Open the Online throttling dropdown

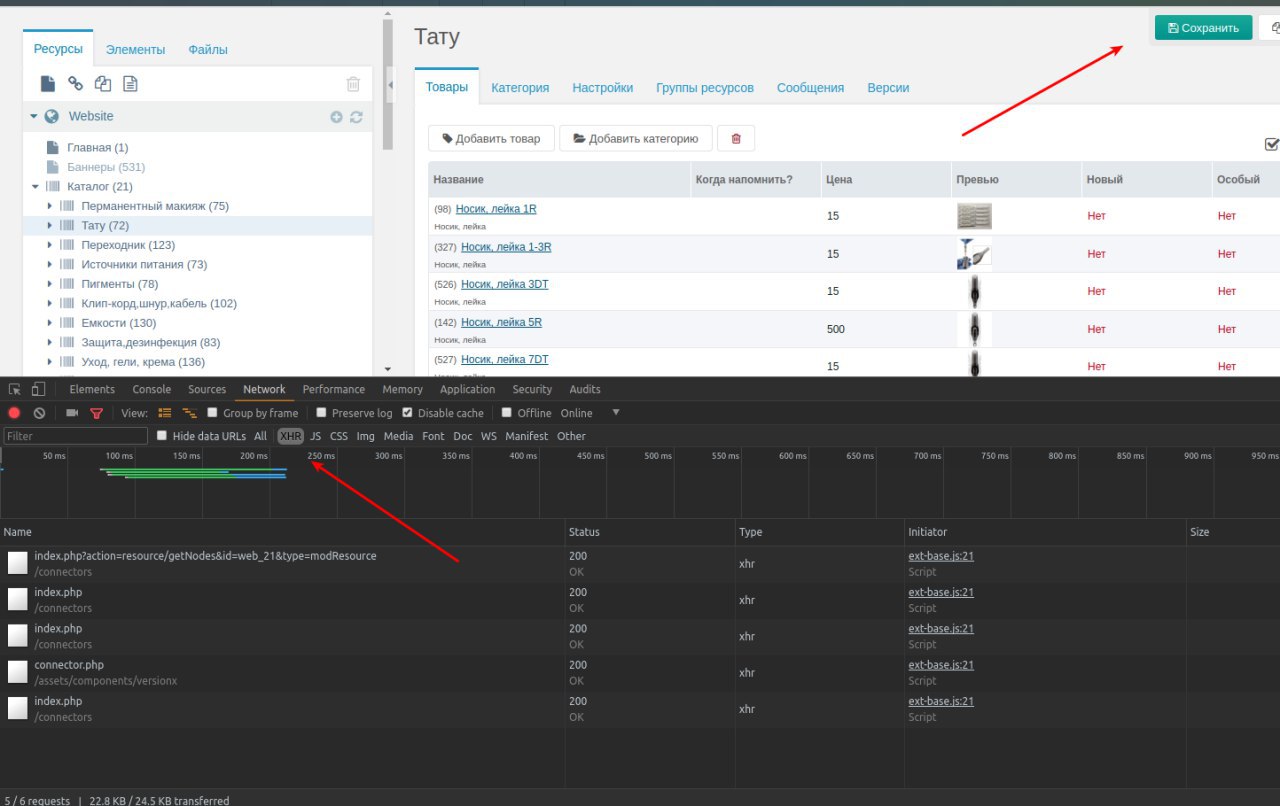point(616,413)
